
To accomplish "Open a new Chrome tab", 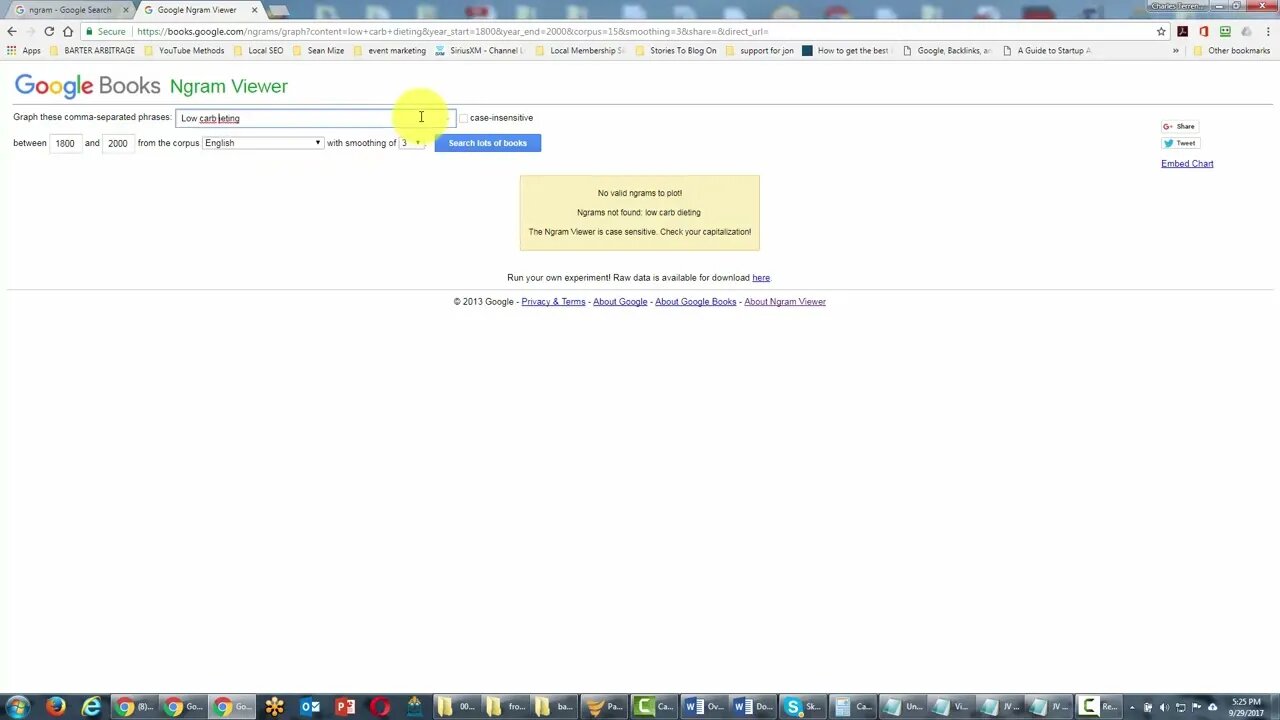I will coord(279,11).
